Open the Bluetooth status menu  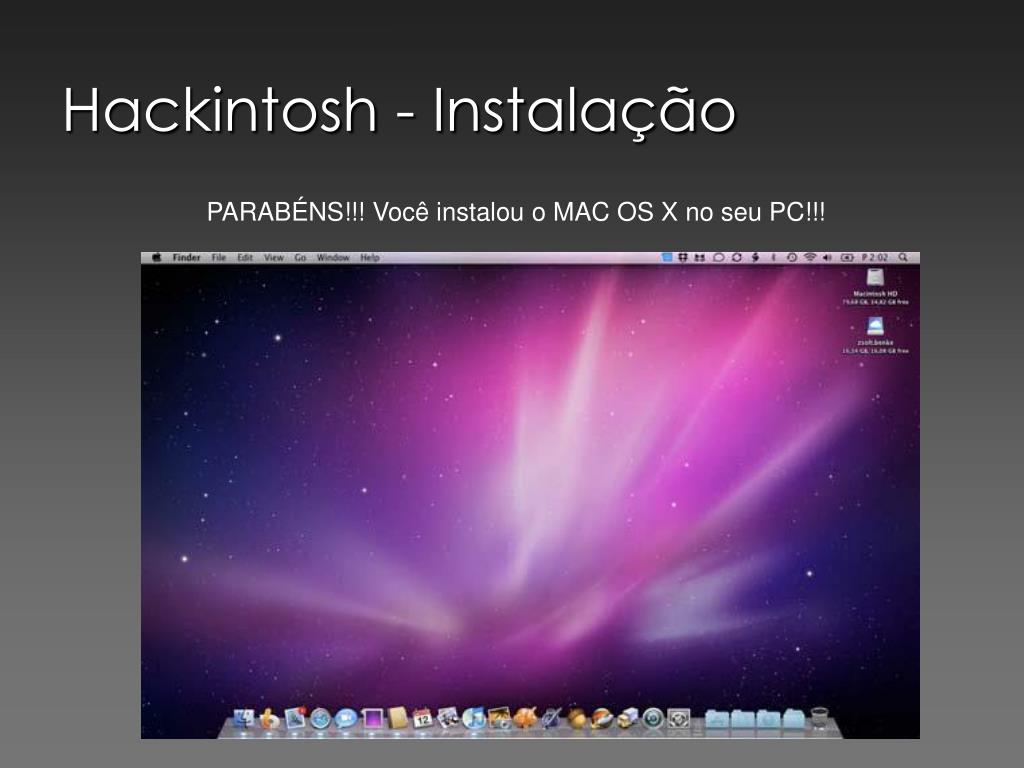coord(773,257)
